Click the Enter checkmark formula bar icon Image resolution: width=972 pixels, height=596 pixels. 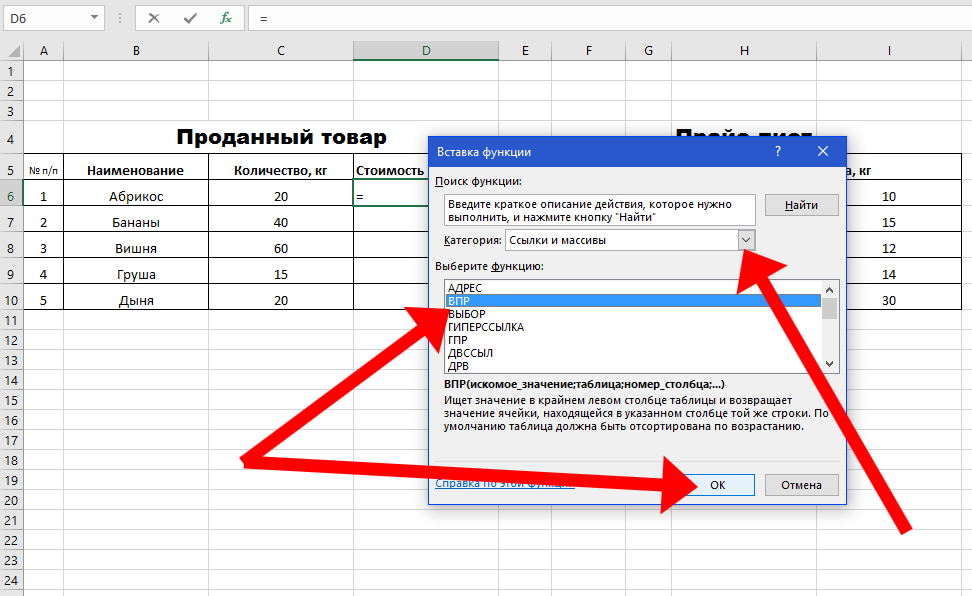pyautogui.click(x=190, y=18)
